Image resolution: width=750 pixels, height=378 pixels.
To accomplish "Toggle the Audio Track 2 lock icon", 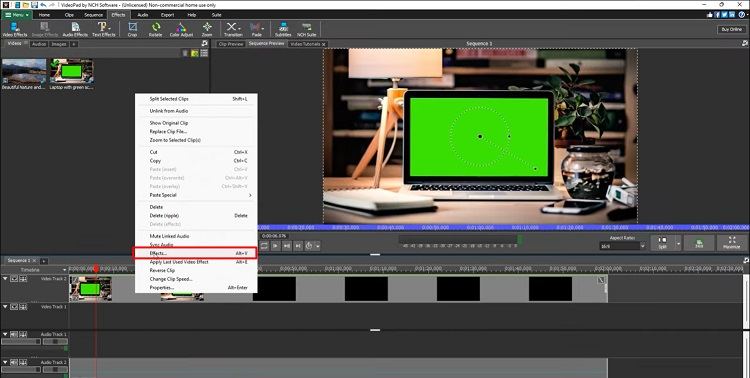I will pos(22,363).
